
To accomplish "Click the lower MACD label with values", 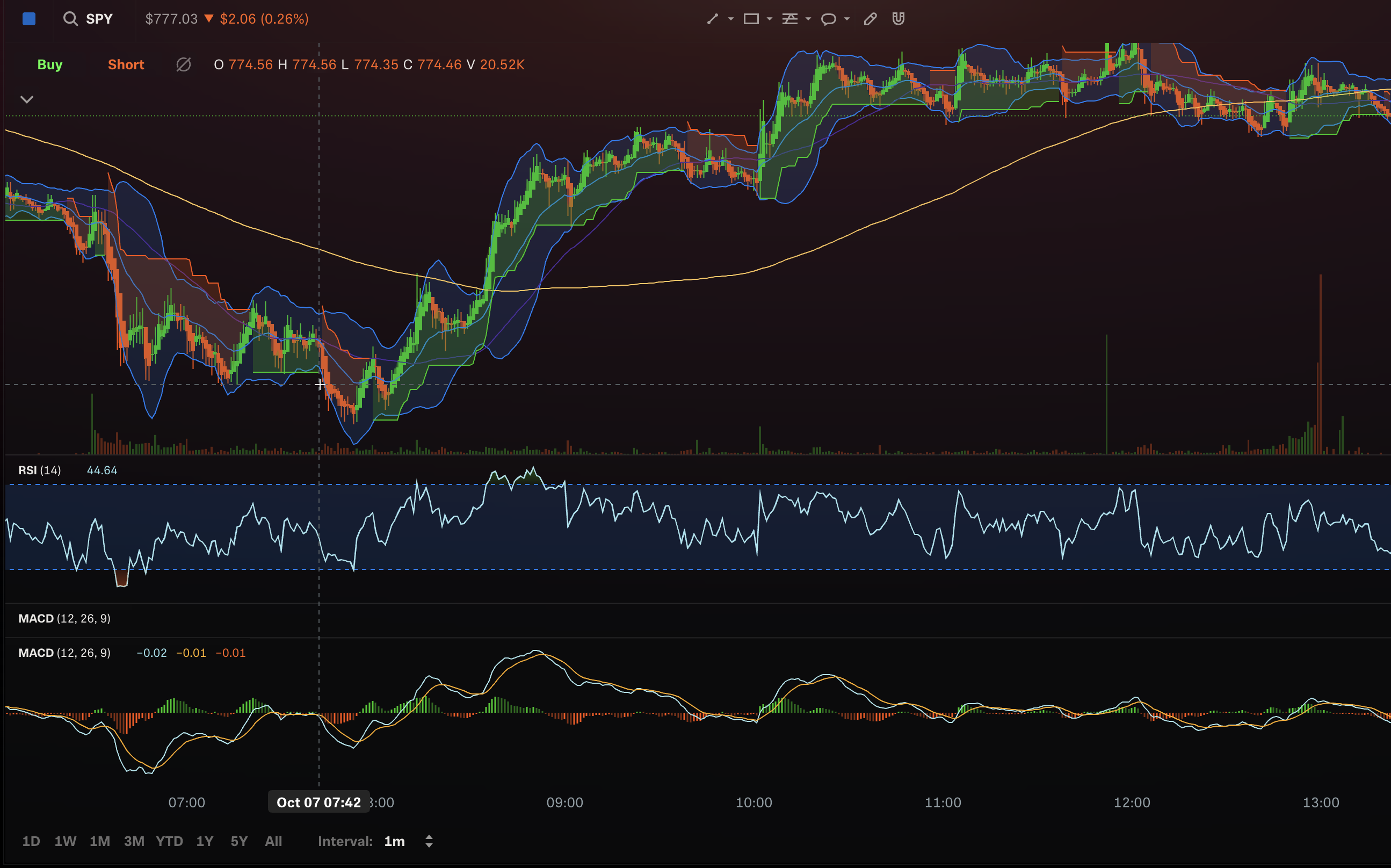I will (x=64, y=653).
